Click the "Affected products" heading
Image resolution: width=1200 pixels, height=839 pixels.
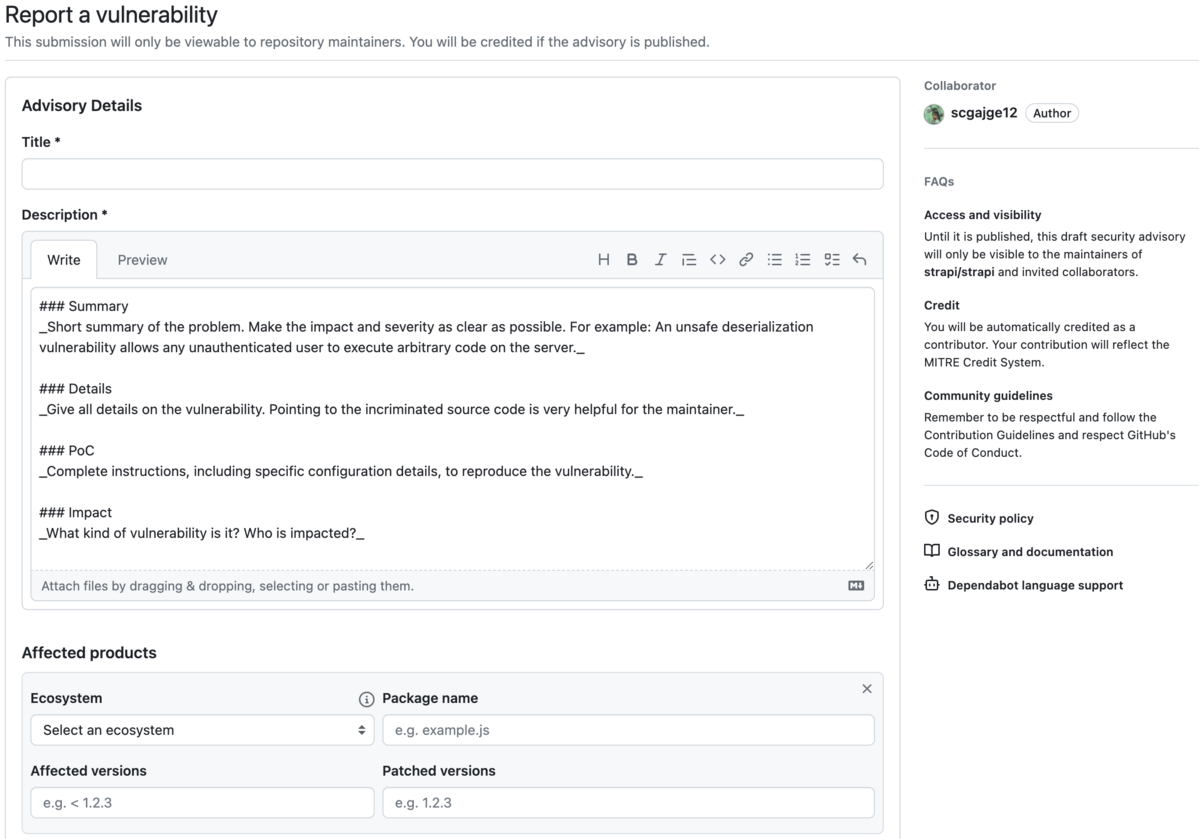pos(89,653)
